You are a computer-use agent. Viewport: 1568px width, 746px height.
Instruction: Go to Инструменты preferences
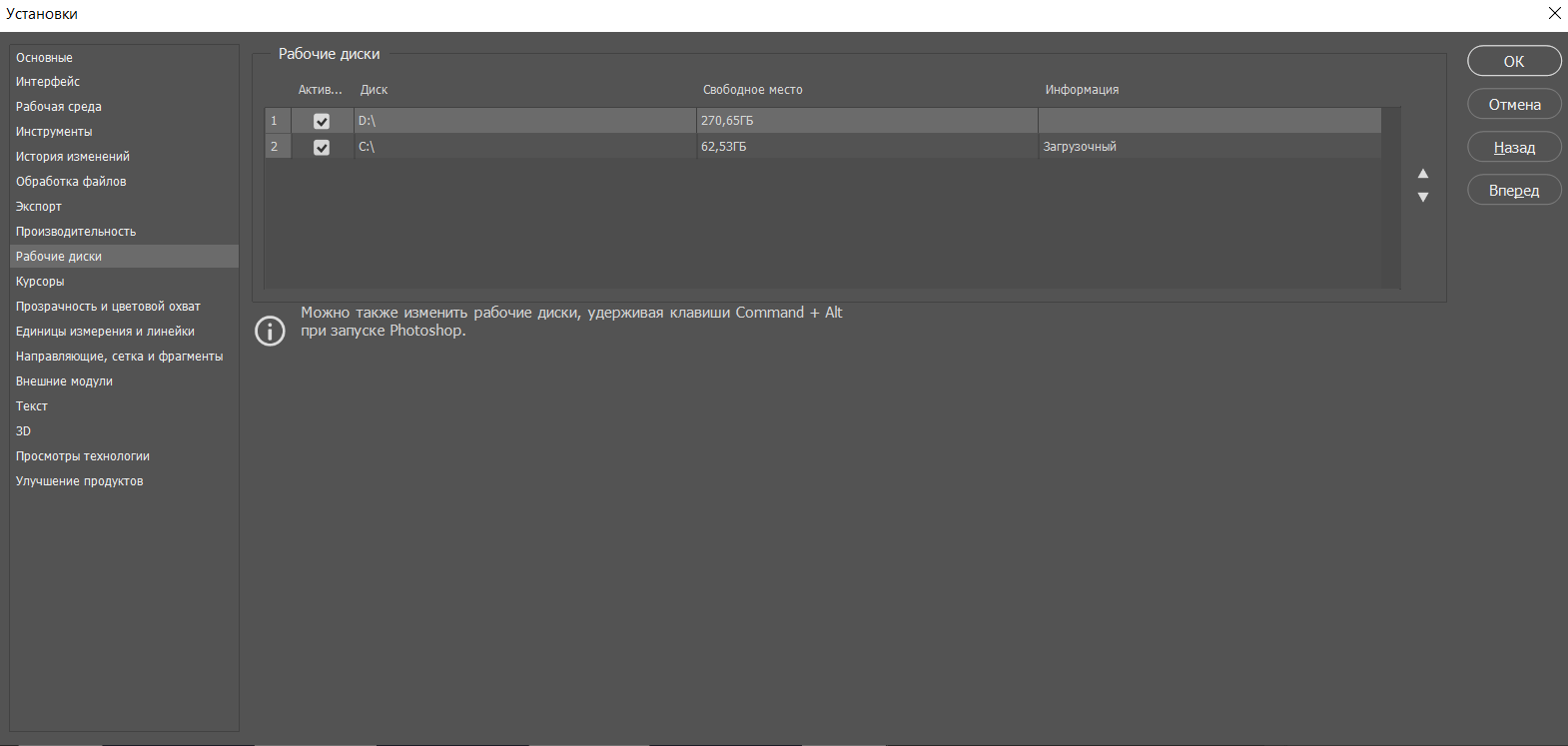coord(125,132)
